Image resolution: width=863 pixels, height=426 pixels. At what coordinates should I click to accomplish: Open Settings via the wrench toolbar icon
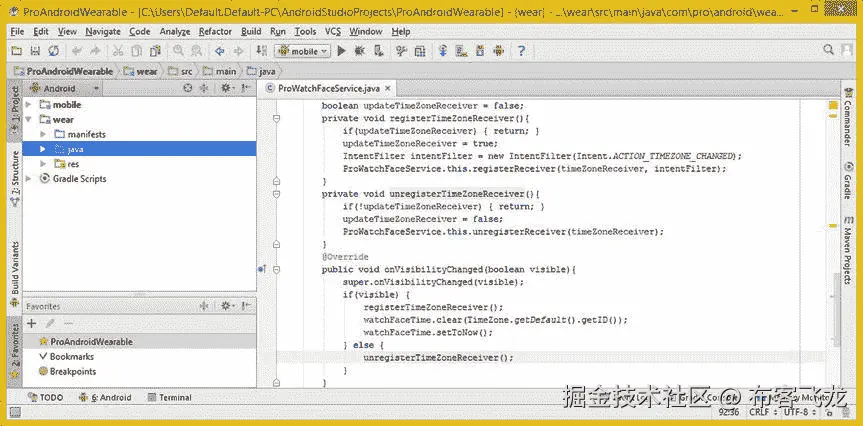[401, 51]
